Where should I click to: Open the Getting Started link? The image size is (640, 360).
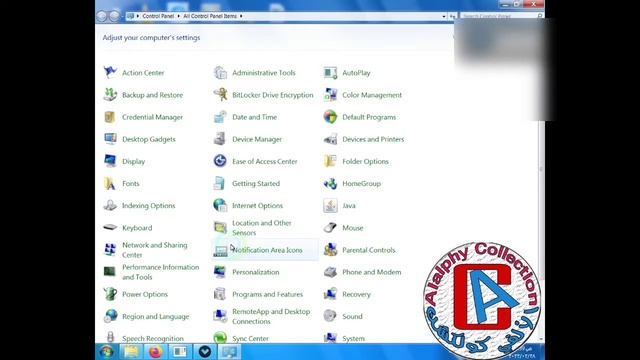coord(256,184)
